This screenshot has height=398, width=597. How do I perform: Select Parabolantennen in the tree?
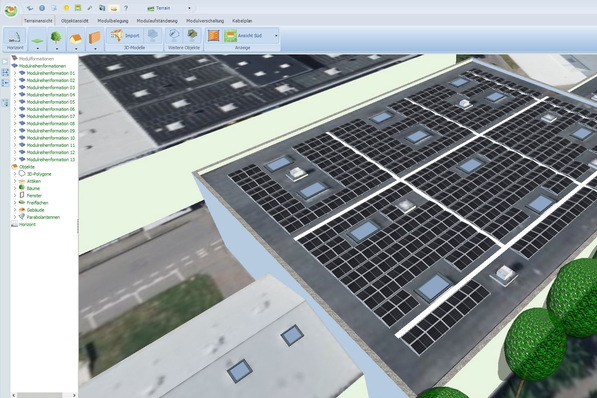43,217
